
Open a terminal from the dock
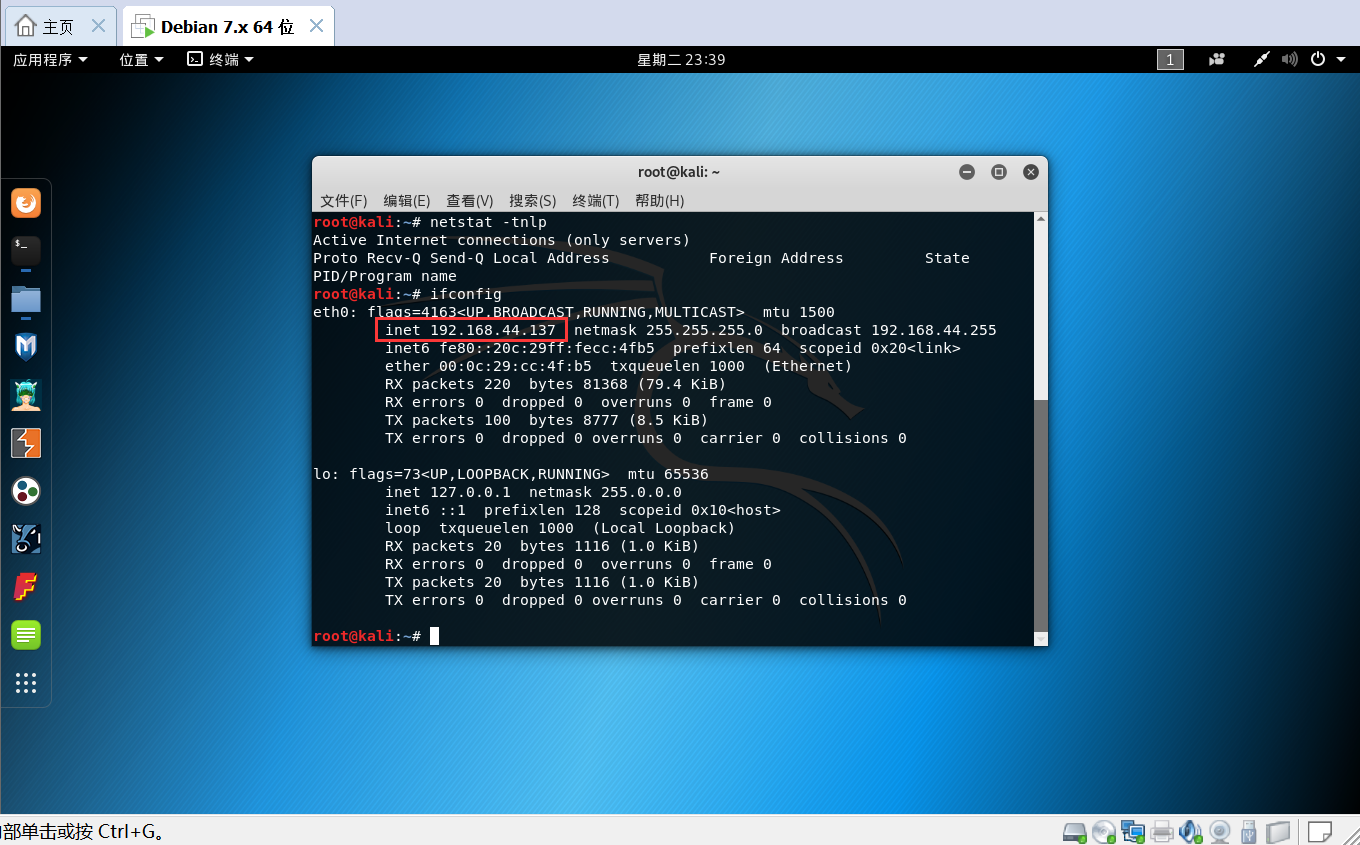click(x=25, y=250)
